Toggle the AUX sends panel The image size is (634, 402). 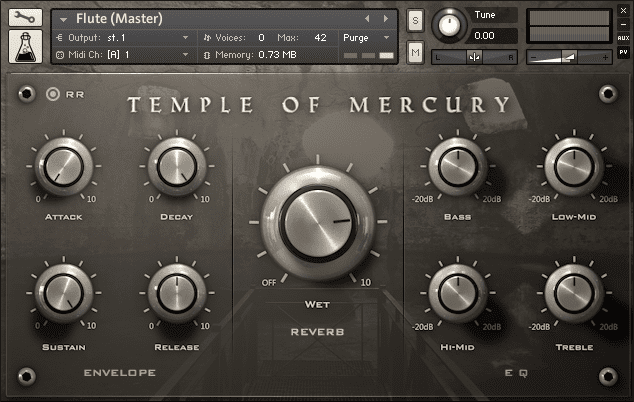click(x=623, y=38)
